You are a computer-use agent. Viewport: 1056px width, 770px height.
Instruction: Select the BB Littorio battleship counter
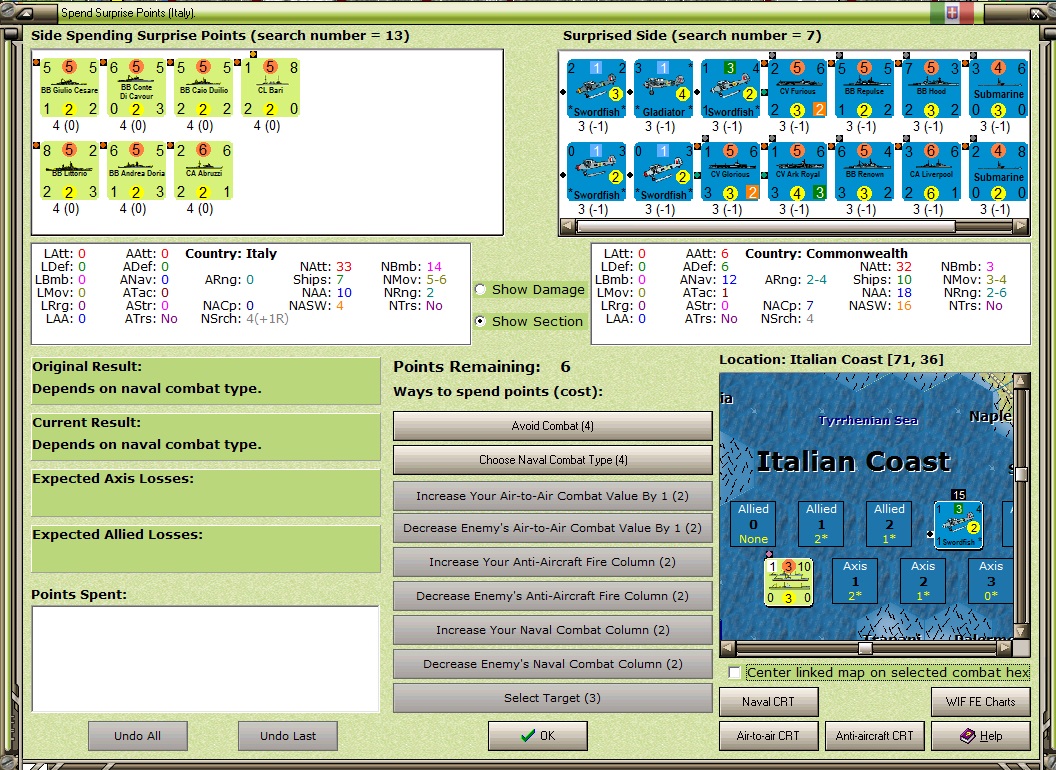tap(69, 170)
